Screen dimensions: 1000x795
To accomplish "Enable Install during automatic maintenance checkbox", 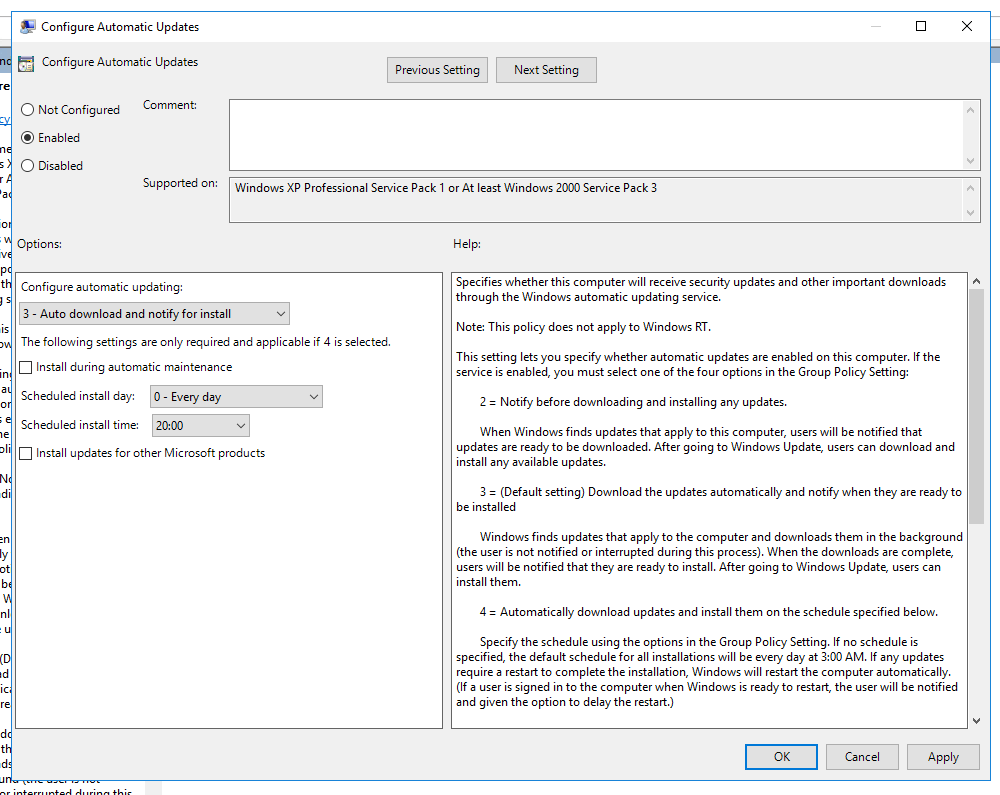I will (26, 368).
